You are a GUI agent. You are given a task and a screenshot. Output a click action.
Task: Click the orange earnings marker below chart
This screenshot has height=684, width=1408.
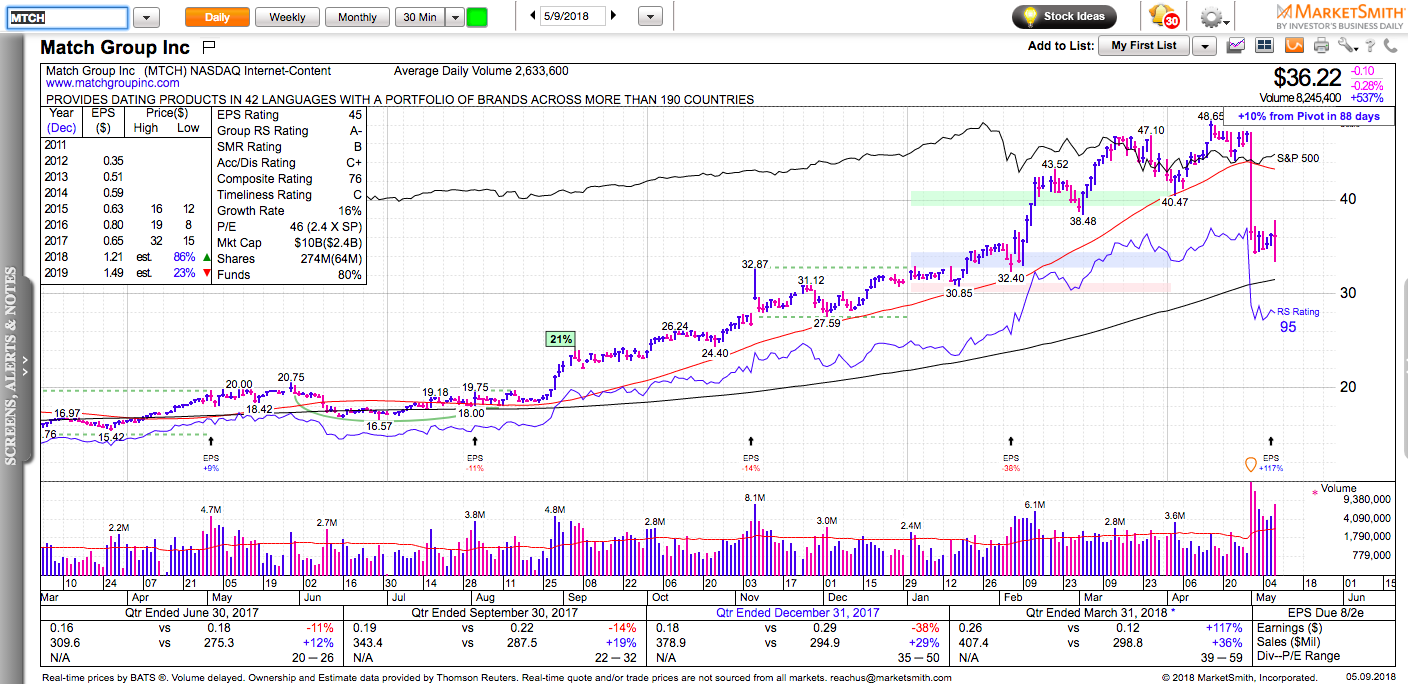1250,464
